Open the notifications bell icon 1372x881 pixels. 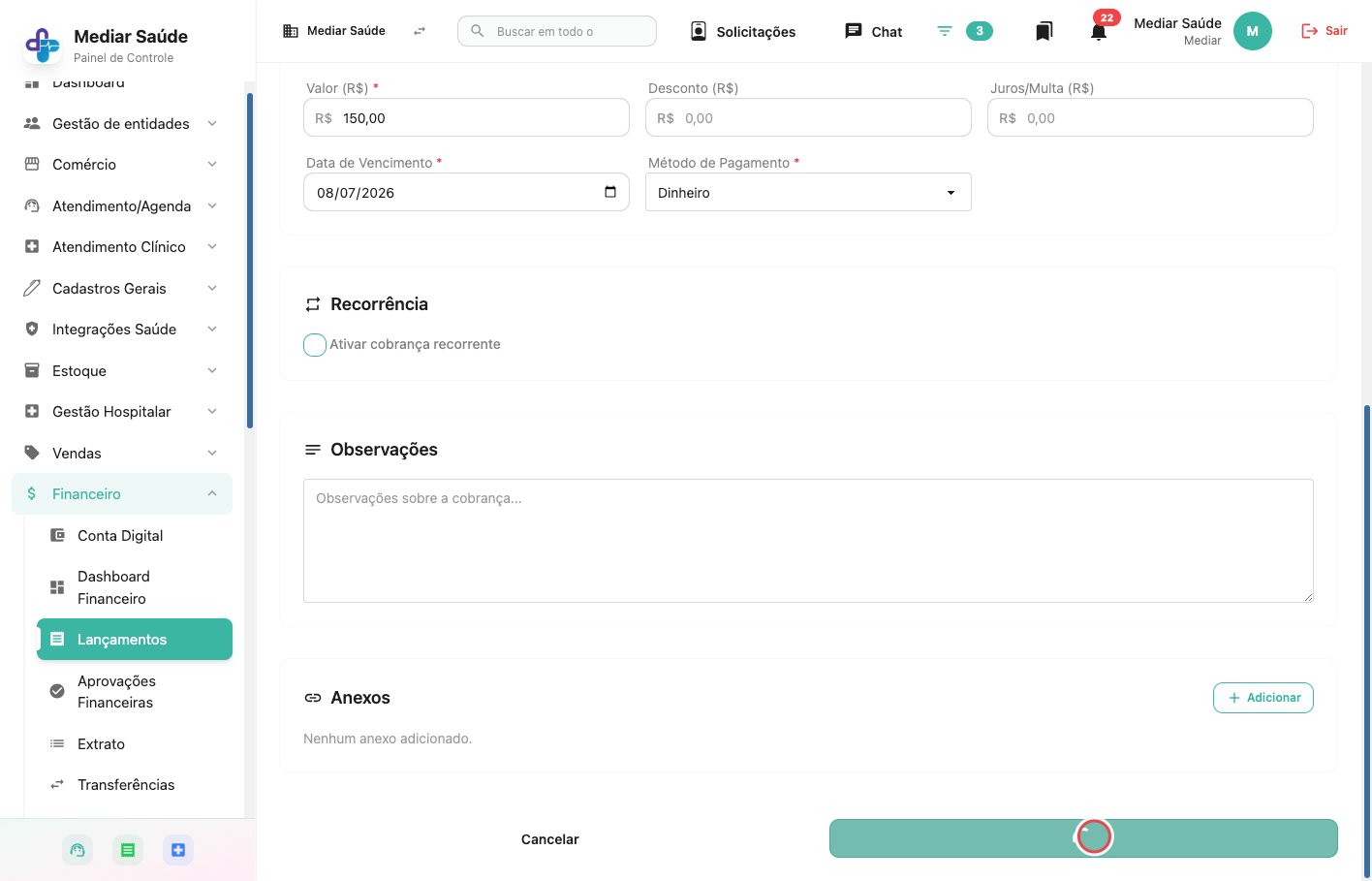[1098, 32]
